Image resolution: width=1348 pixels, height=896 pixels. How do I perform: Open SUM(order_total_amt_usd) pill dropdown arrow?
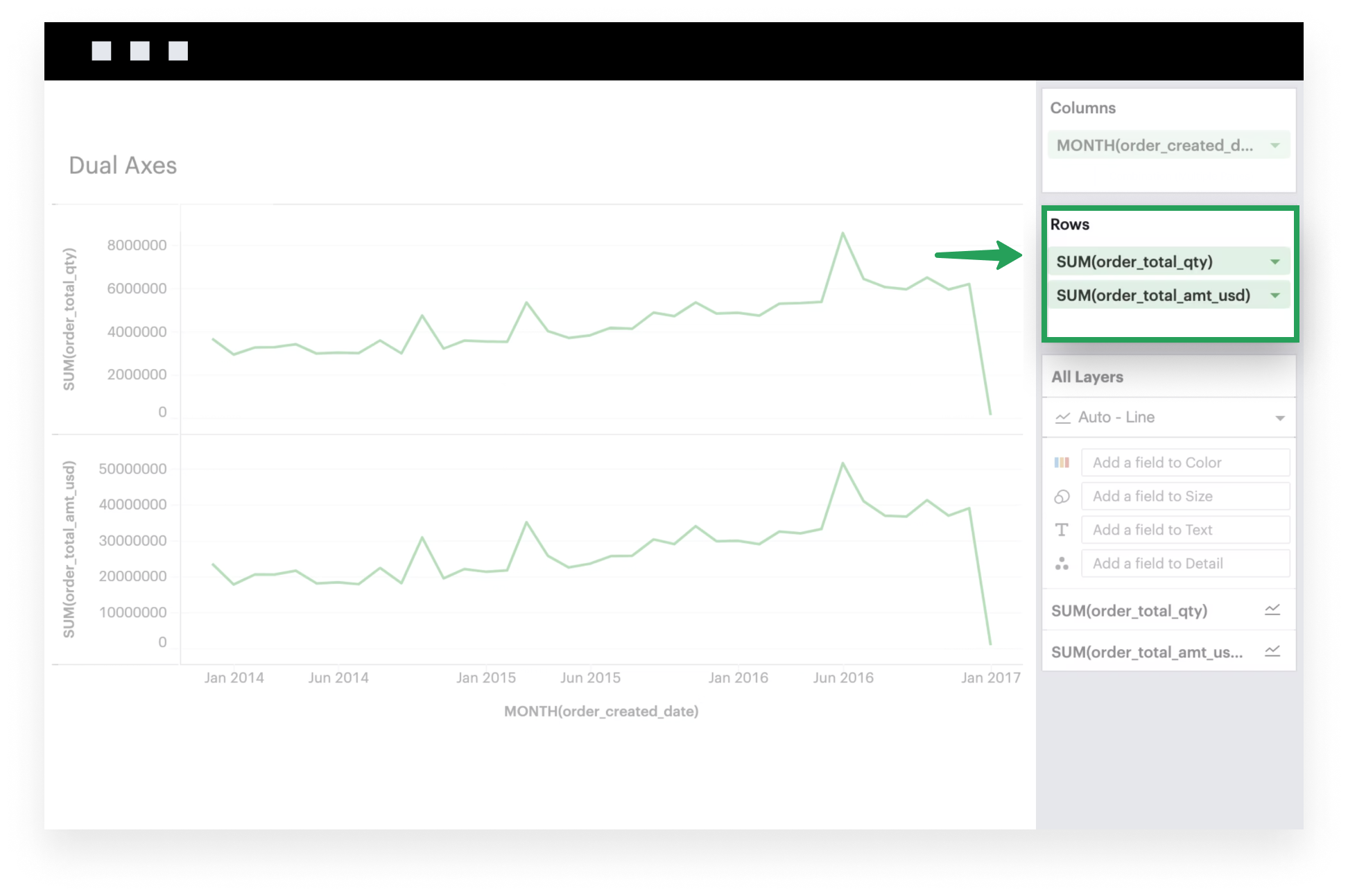coord(1274,295)
